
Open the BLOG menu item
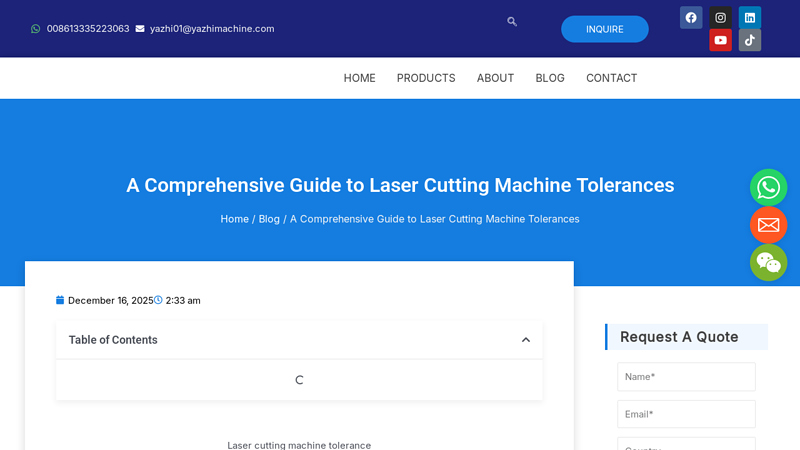tap(550, 78)
